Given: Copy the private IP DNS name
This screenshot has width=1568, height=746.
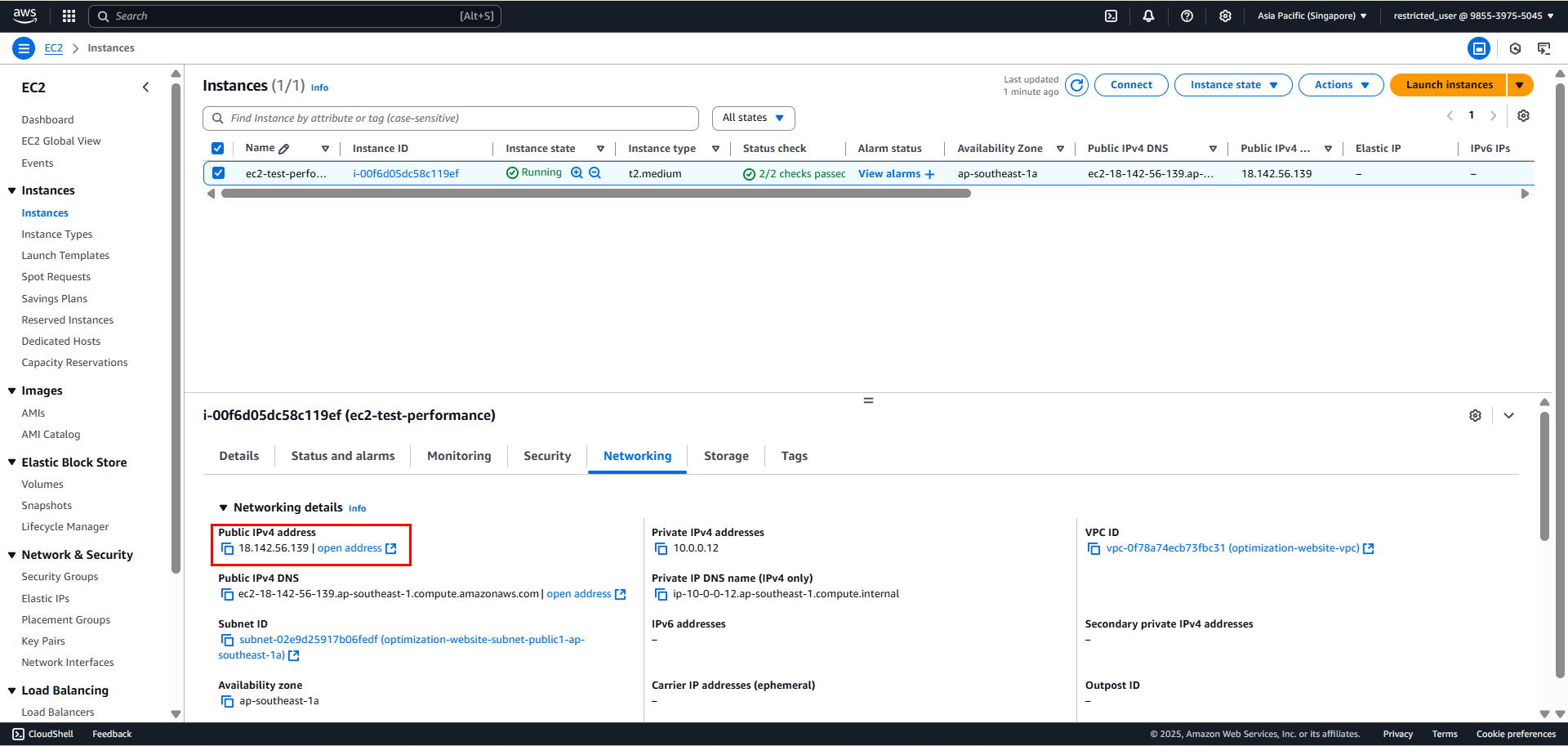Looking at the screenshot, I should 661,594.
